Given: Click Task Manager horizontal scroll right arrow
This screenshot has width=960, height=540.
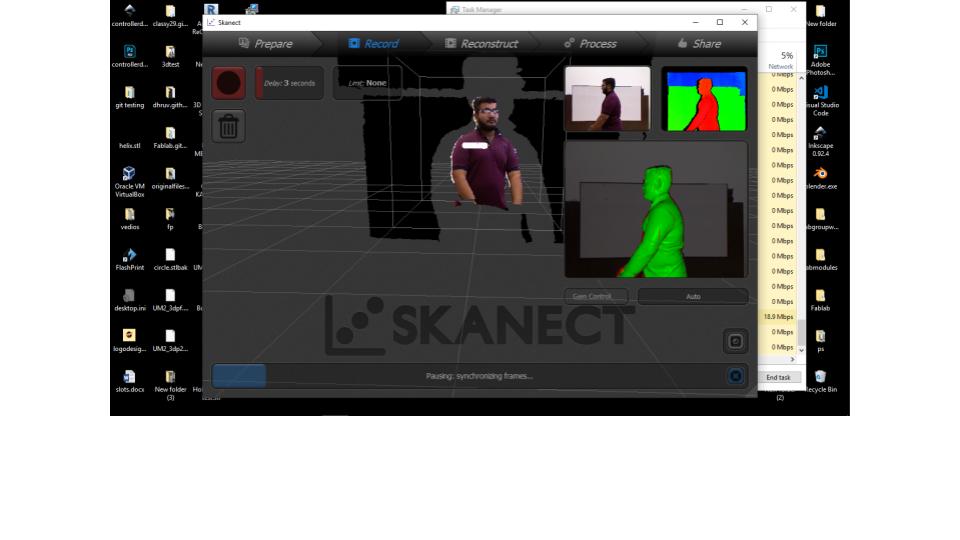Looking at the screenshot, I should point(792,359).
